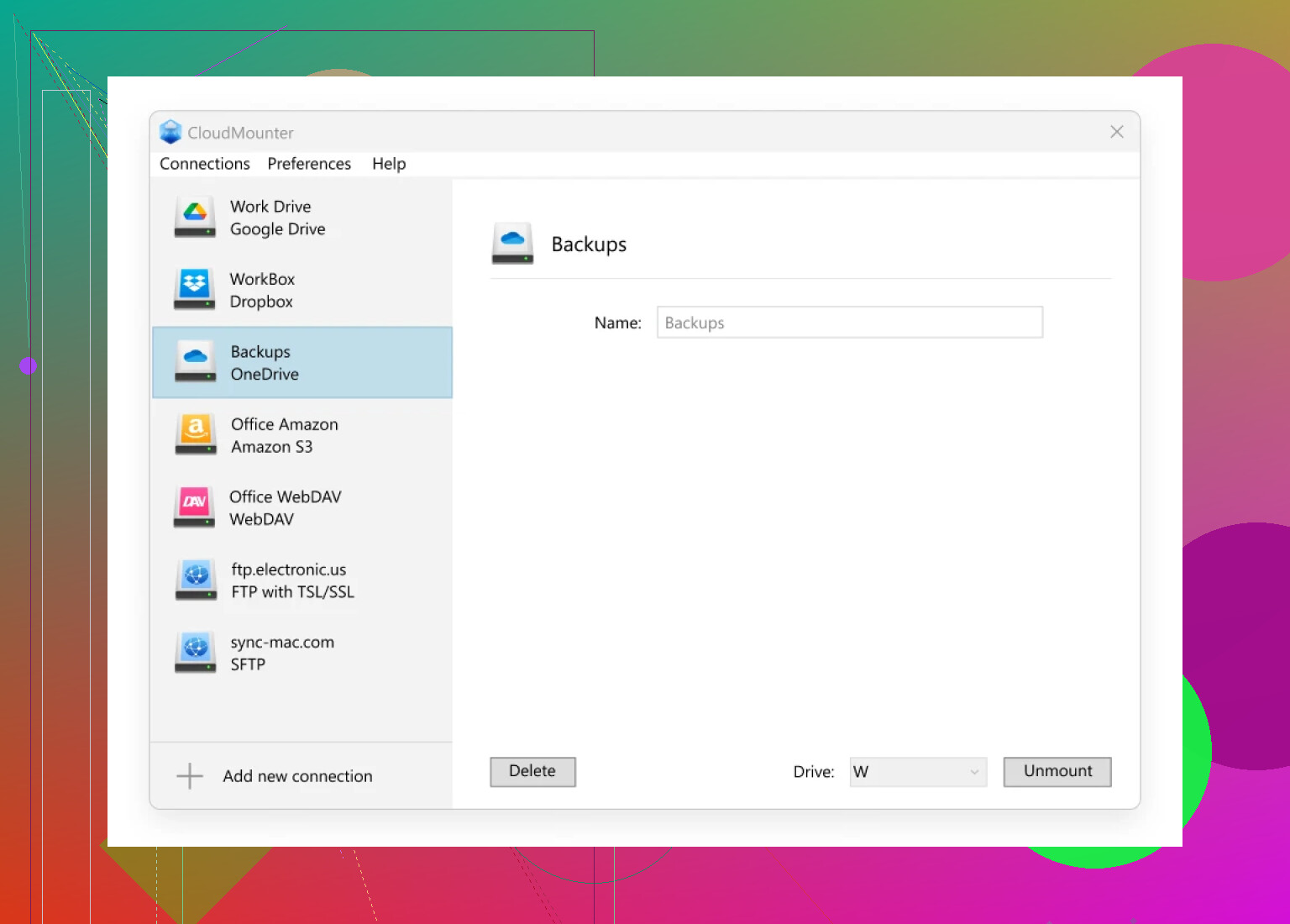Open the Help menu
This screenshot has height=924, width=1290.
[x=389, y=164]
